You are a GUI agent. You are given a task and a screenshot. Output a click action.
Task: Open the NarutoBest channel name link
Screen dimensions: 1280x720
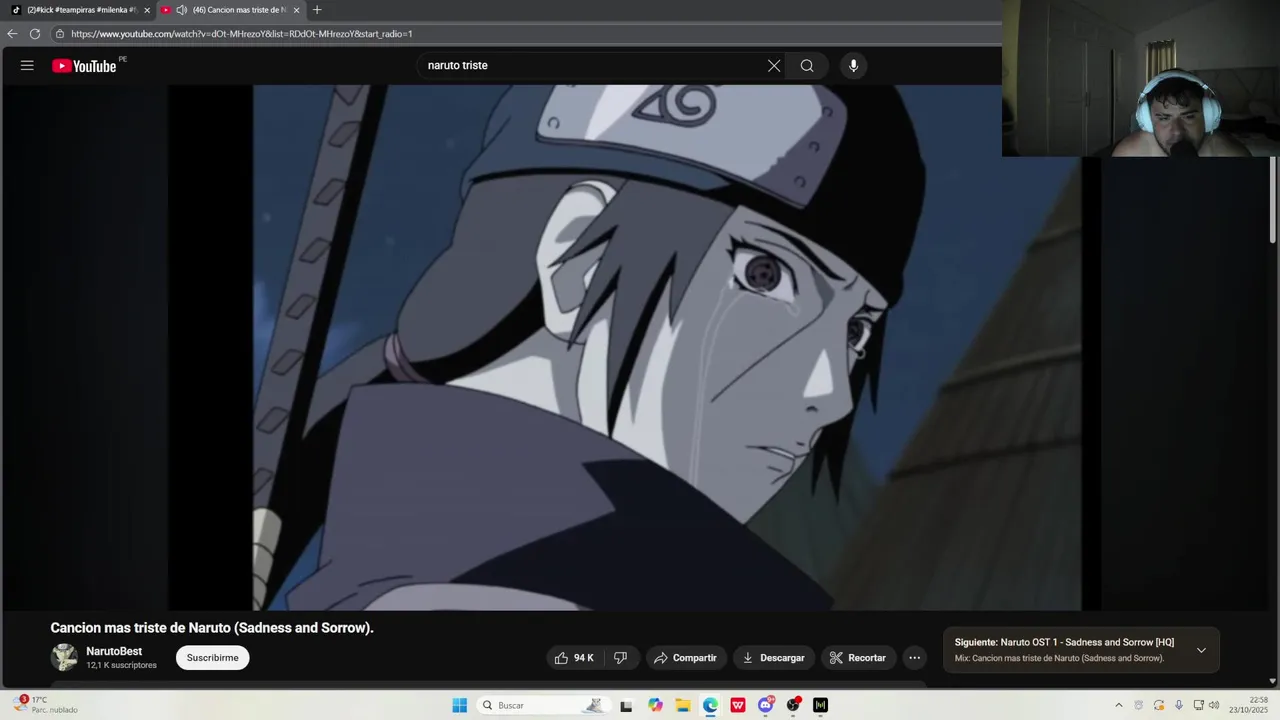click(x=114, y=651)
